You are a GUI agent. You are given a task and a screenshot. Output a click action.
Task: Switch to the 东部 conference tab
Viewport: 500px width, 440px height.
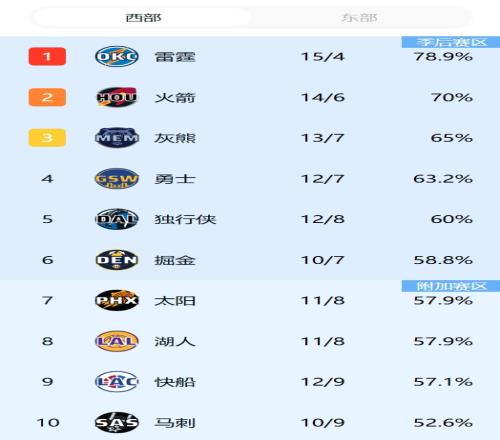[359, 17]
